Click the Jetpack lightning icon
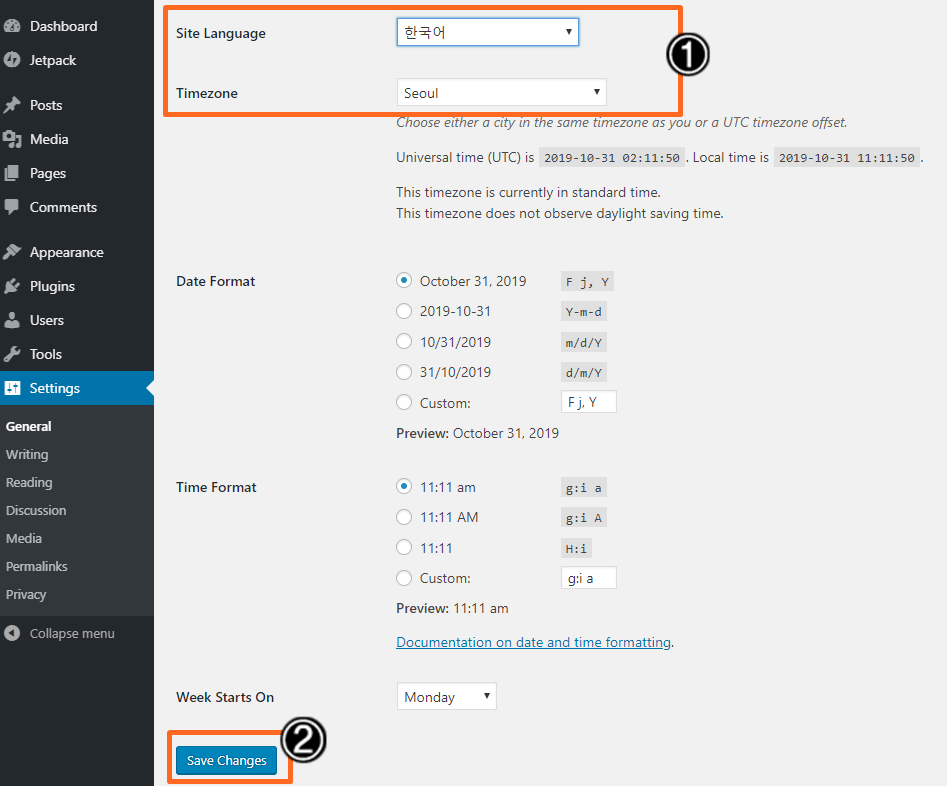947x786 pixels. click(x=11, y=60)
